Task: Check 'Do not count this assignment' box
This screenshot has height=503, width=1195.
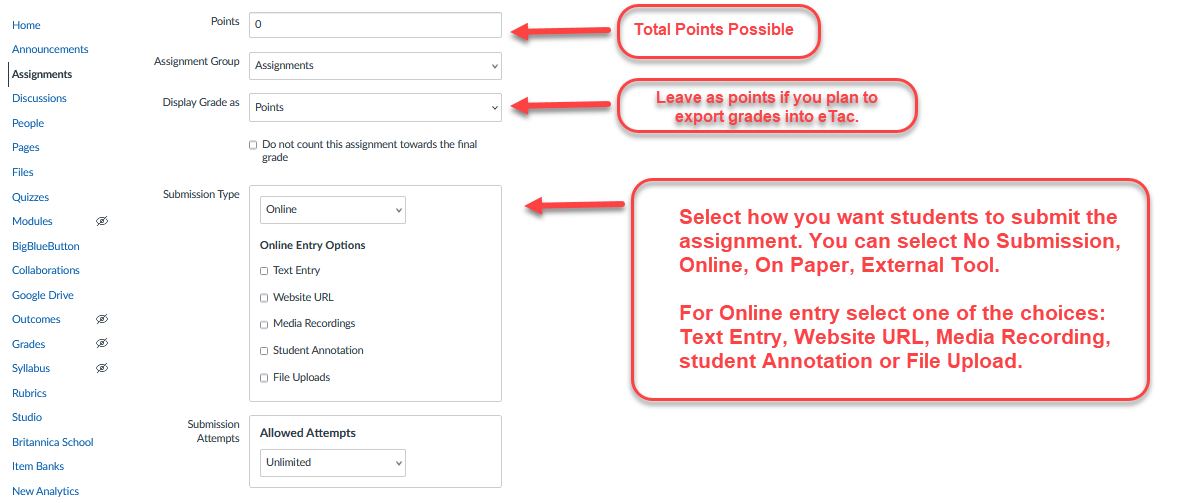Action: click(253, 145)
